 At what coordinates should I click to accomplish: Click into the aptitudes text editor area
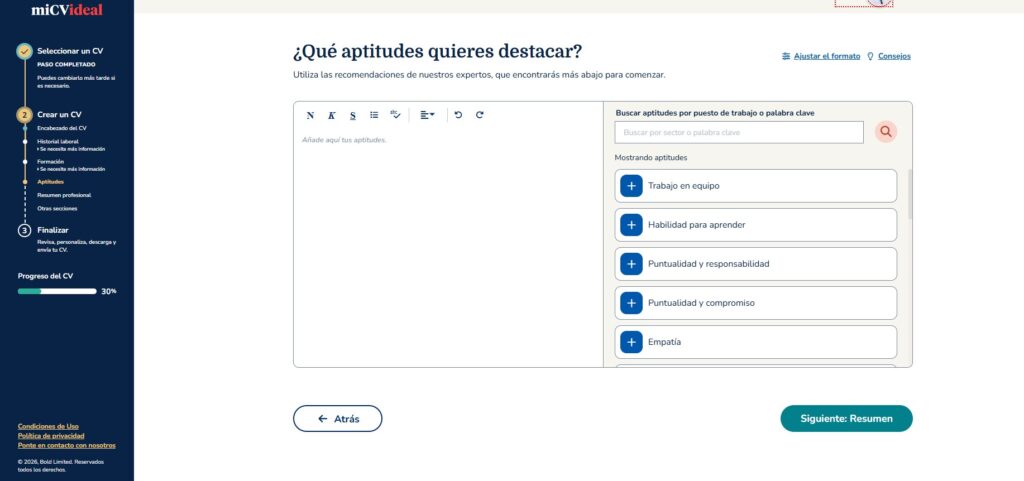448,248
